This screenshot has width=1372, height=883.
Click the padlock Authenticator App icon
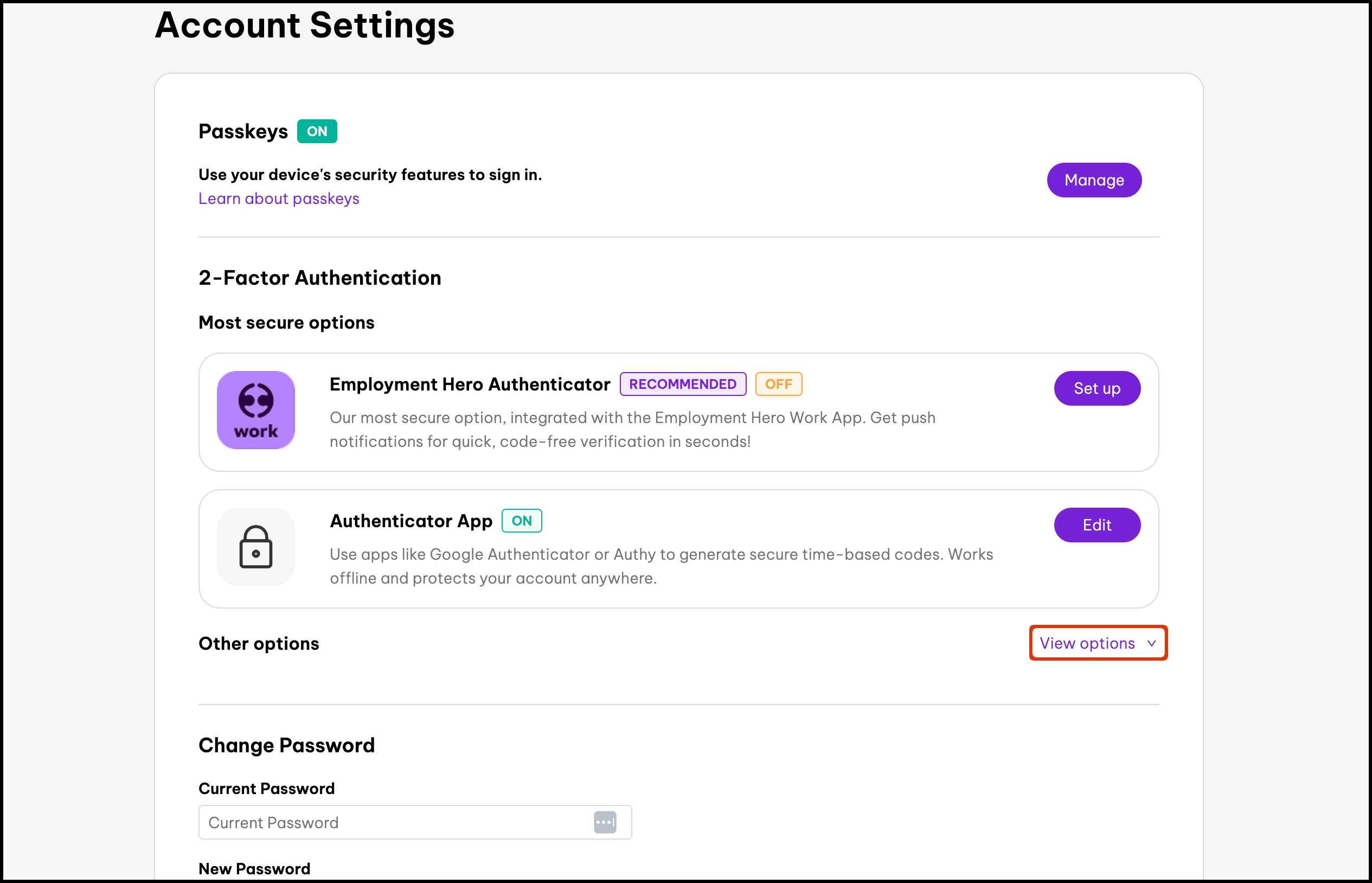click(x=255, y=546)
